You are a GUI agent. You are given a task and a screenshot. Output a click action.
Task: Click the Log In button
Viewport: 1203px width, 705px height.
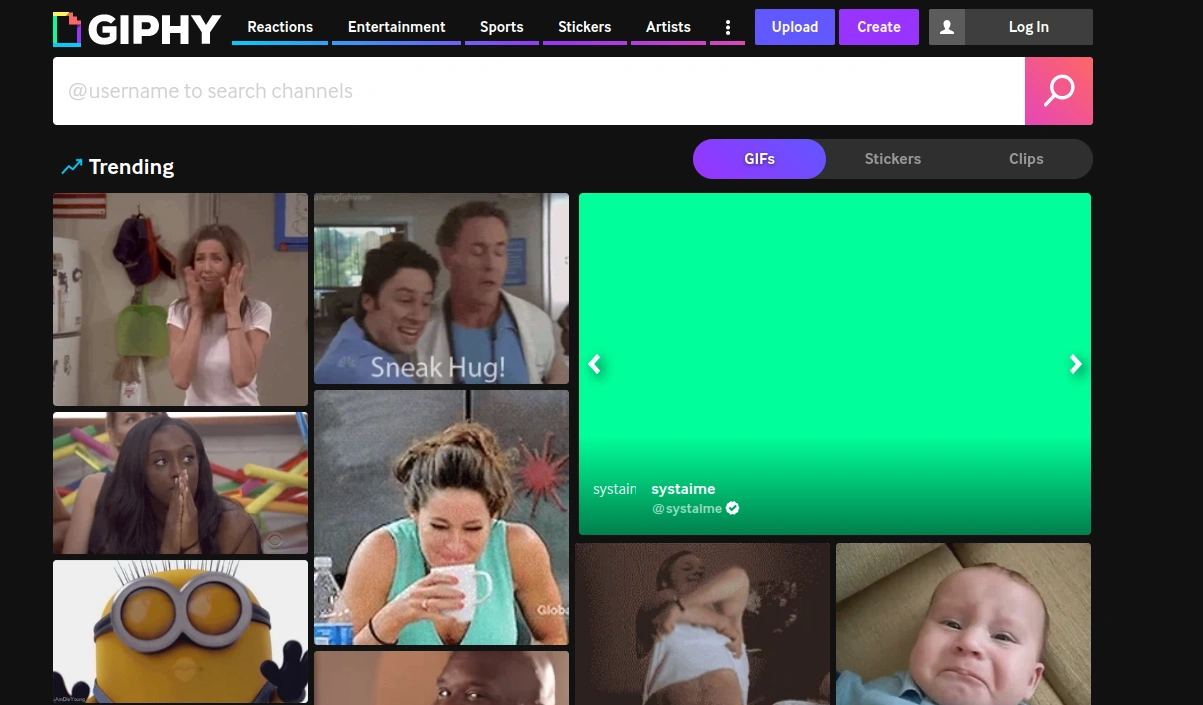tap(1027, 27)
